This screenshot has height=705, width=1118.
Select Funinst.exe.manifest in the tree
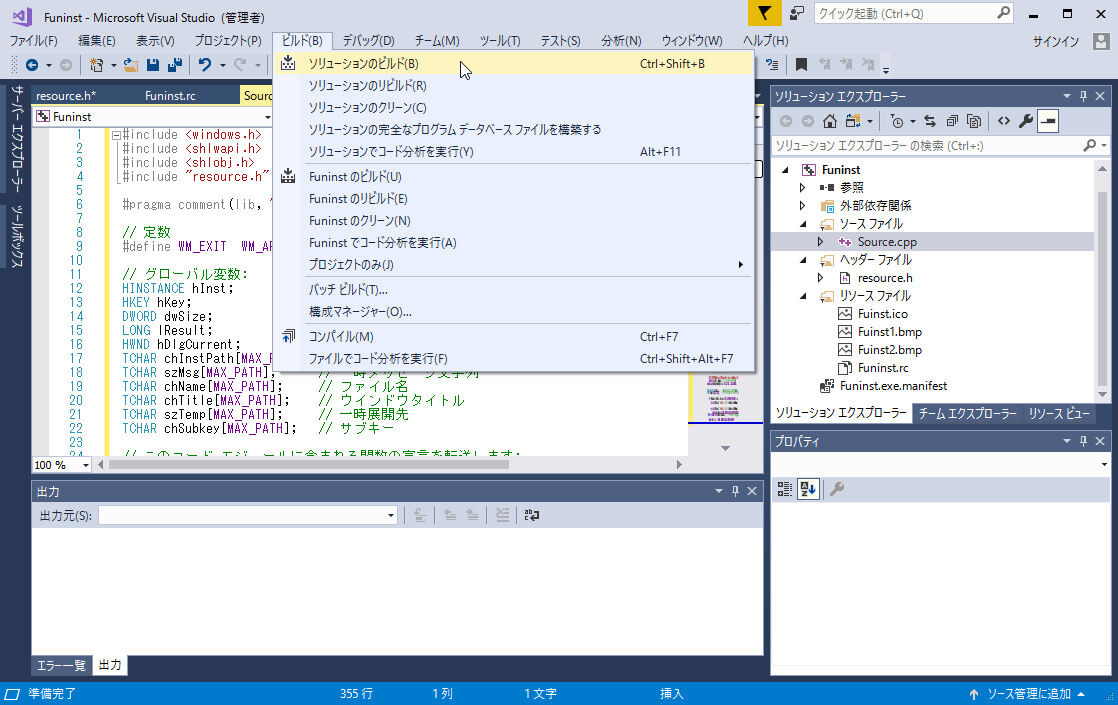pyautogui.click(x=893, y=386)
